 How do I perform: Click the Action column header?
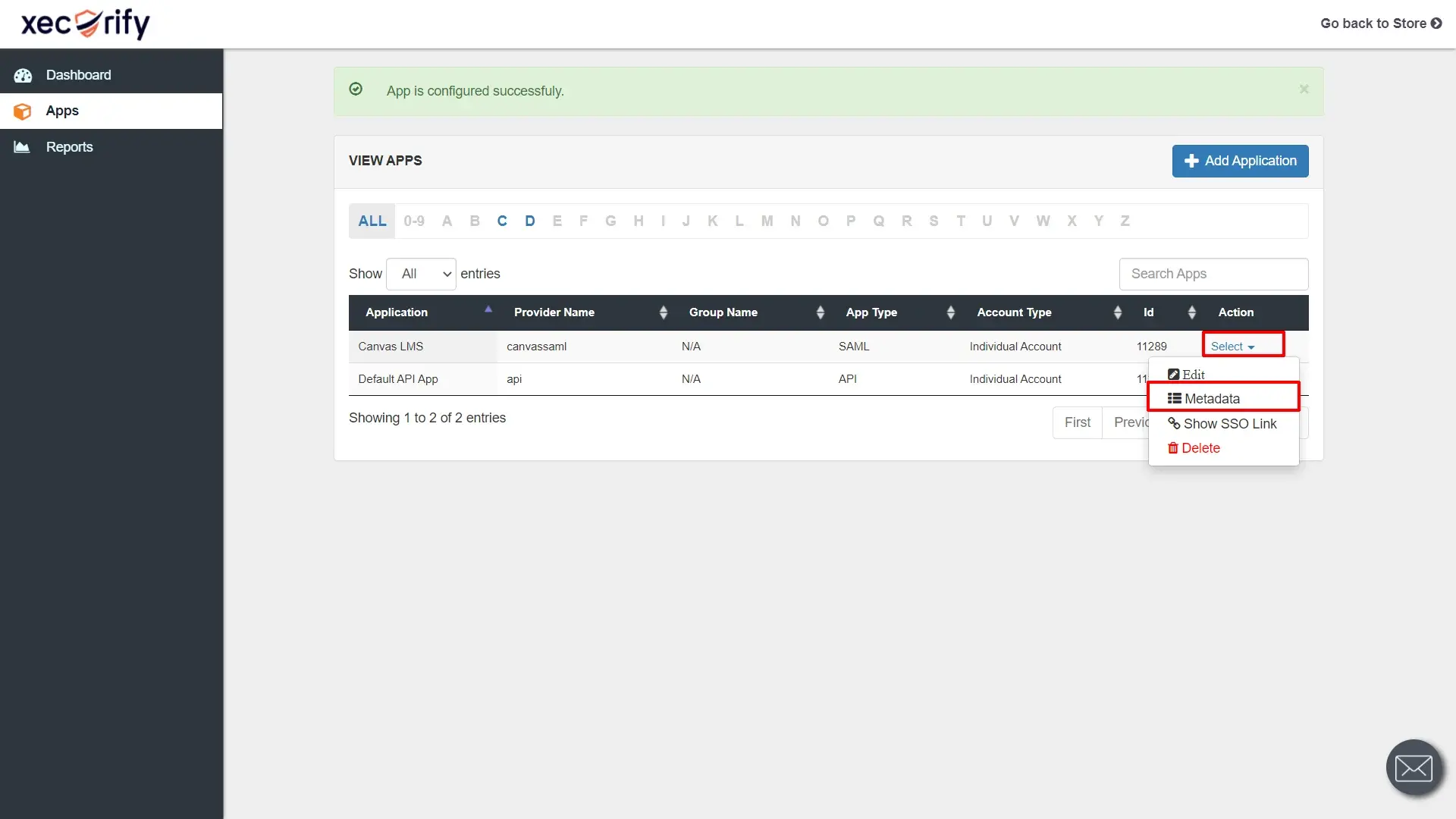pyautogui.click(x=1235, y=312)
